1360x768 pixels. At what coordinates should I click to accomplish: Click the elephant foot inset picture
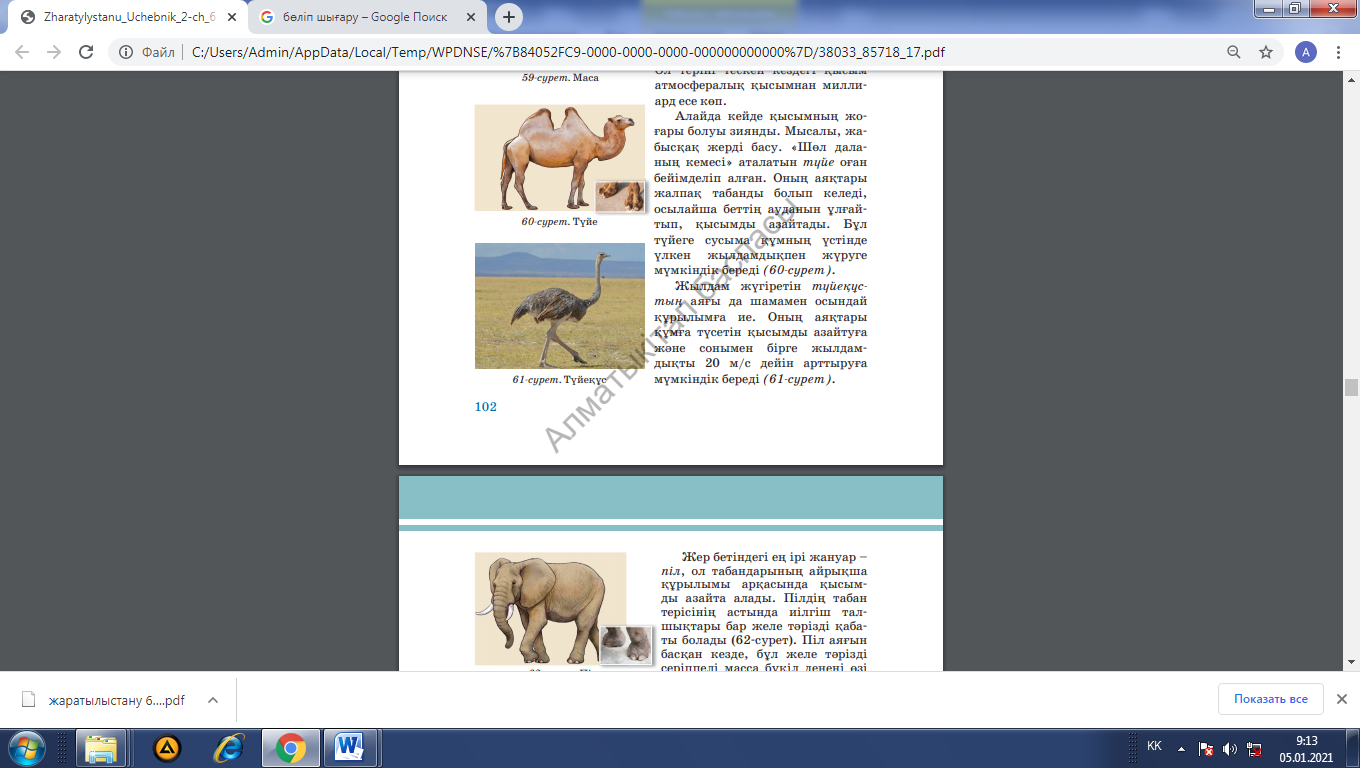tap(626, 645)
